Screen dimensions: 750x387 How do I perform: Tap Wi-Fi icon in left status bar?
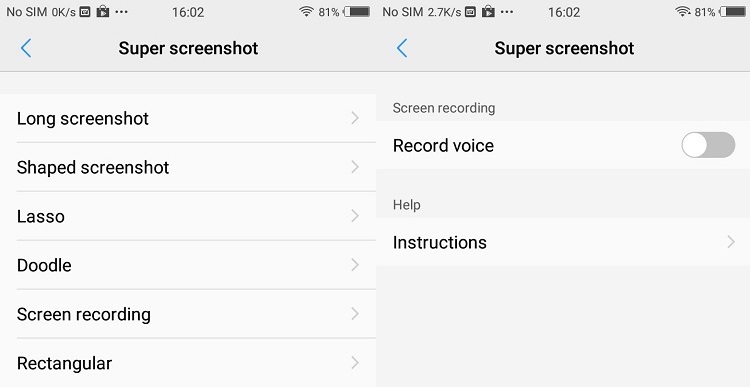tap(306, 11)
